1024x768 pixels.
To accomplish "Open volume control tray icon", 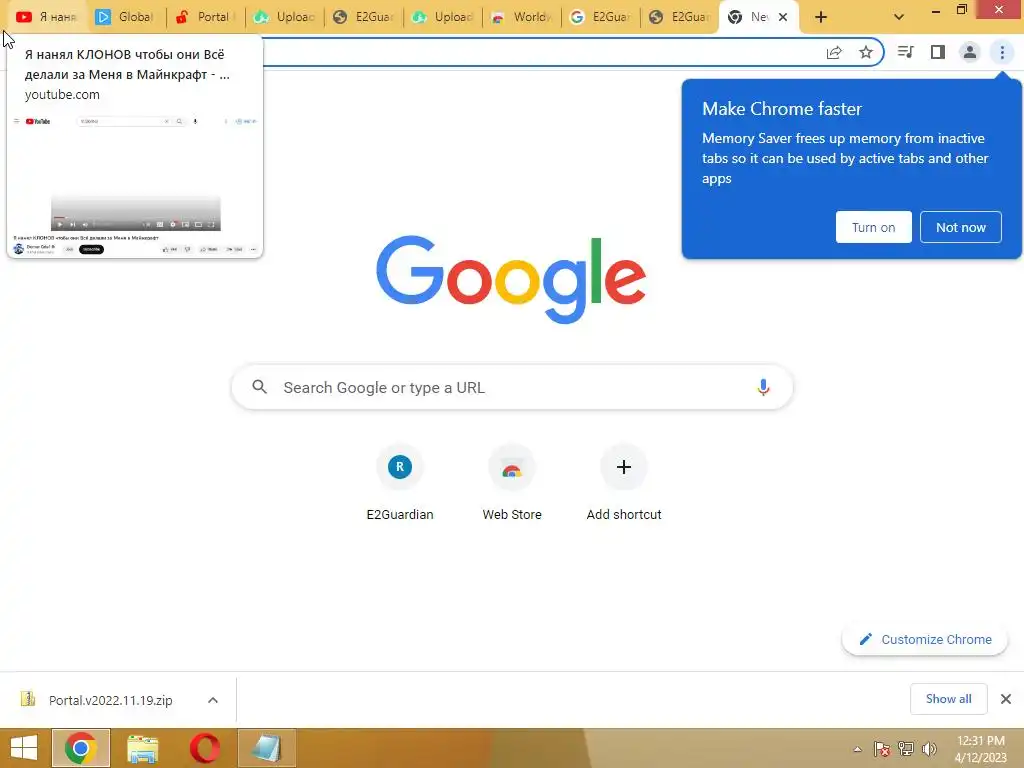I will tap(929, 749).
